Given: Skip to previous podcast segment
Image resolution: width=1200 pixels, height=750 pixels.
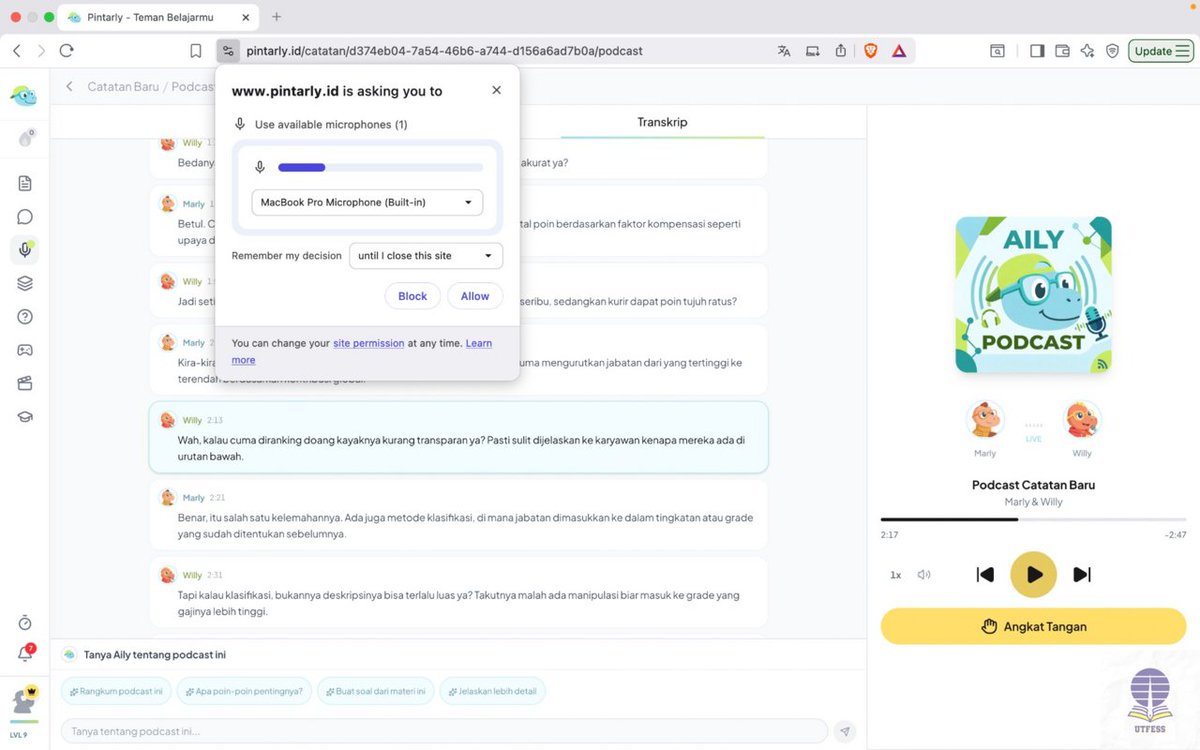Looking at the screenshot, I should click(985, 575).
